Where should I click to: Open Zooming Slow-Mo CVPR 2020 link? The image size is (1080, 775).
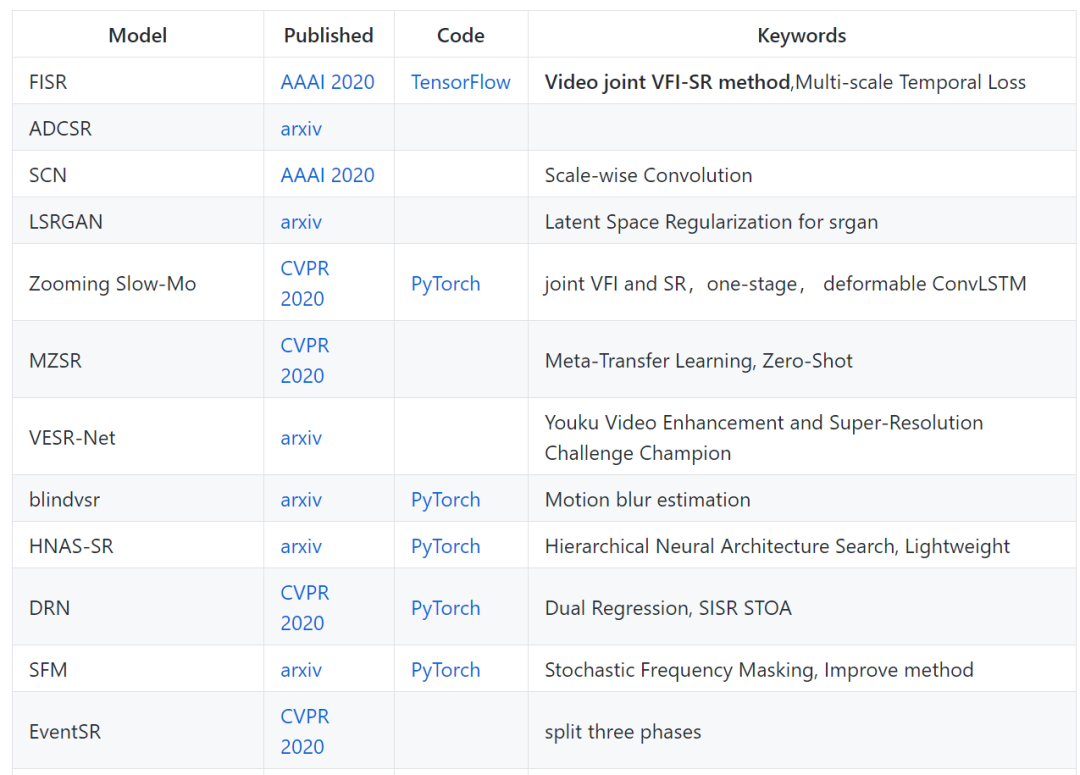click(304, 283)
